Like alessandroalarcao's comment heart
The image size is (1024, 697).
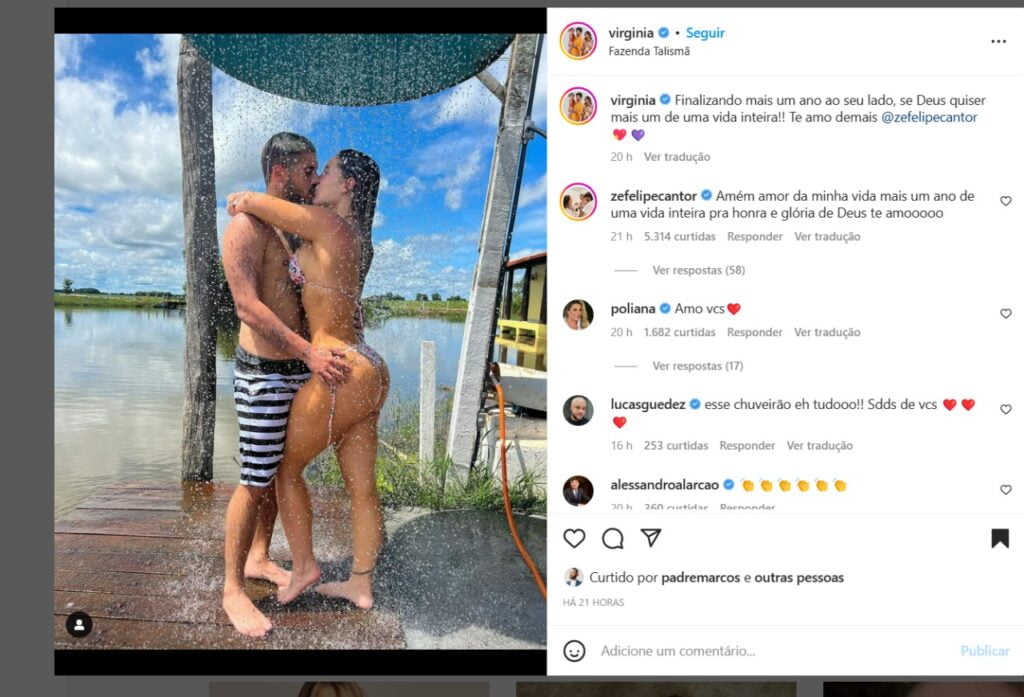point(1006,489)
